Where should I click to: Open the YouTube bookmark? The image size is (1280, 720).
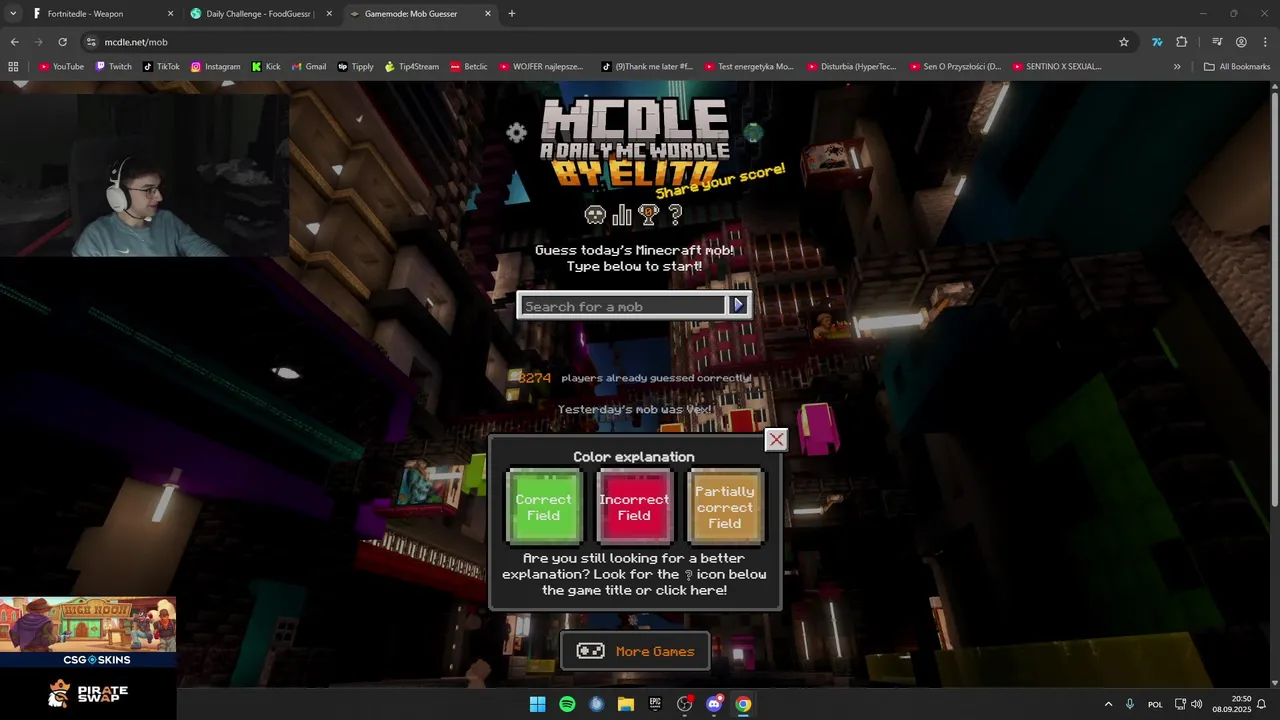(61, 67)
